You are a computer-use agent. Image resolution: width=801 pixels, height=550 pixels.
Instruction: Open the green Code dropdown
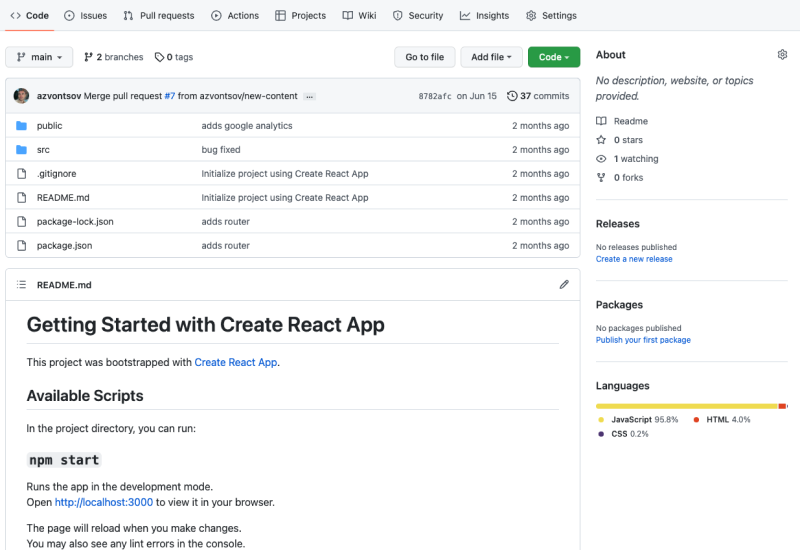pos(554,57)
